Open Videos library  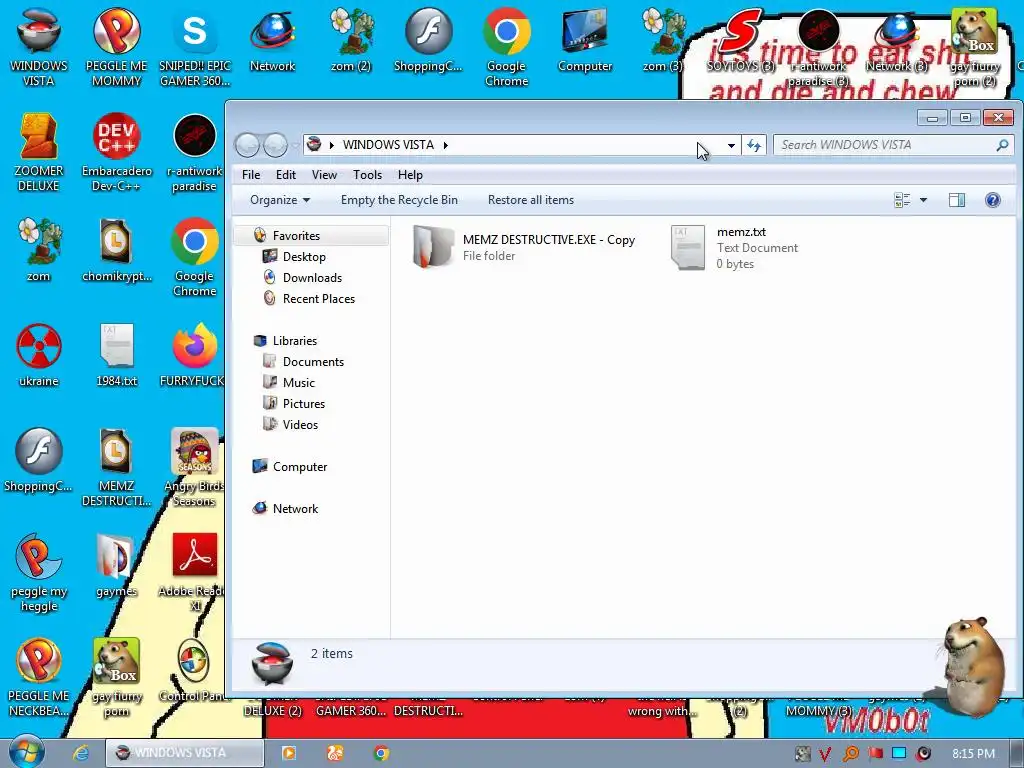coord(300,424)
